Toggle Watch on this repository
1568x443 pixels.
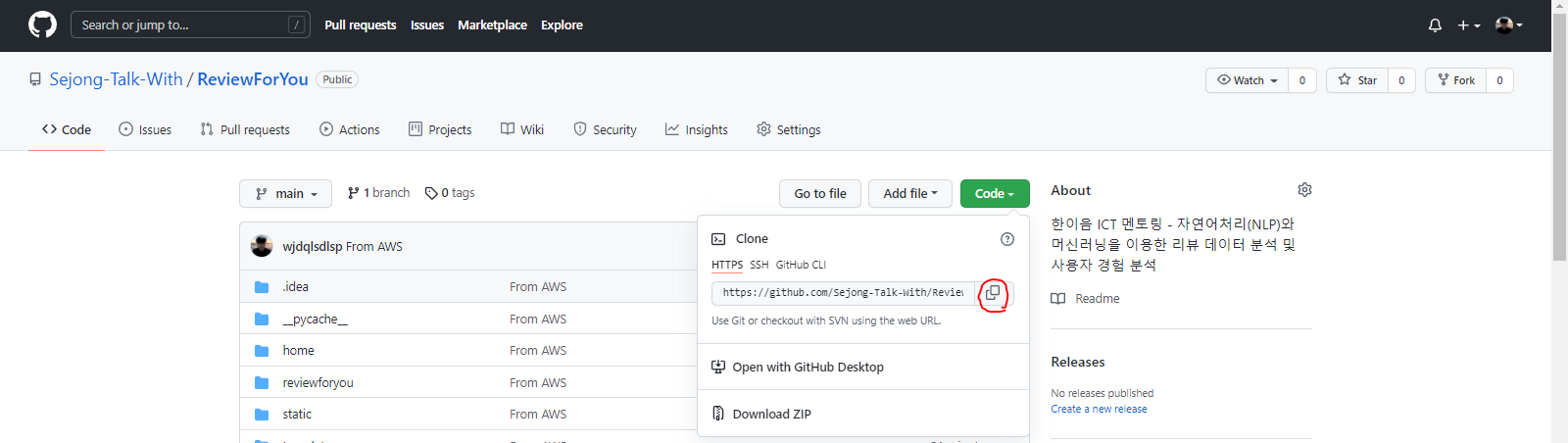click(x=1247, y=80)
